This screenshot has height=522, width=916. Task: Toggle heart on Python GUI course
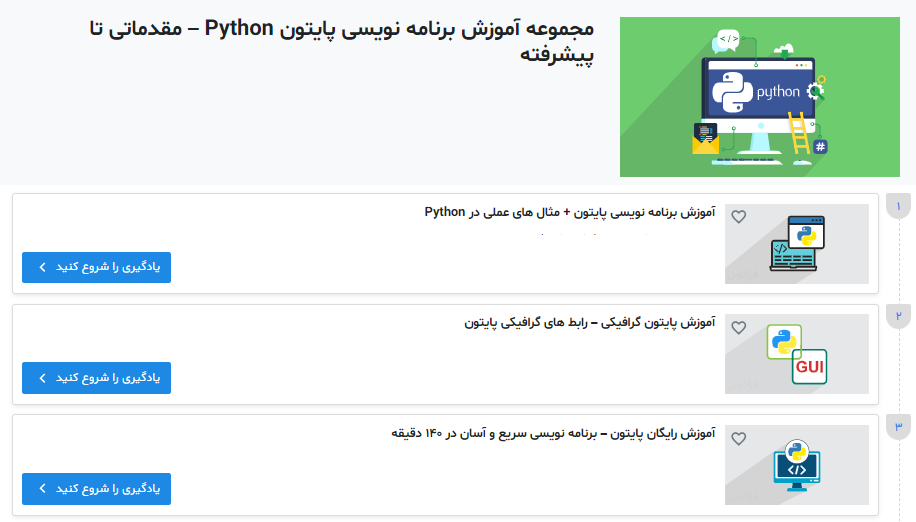(x=739, y=327)
